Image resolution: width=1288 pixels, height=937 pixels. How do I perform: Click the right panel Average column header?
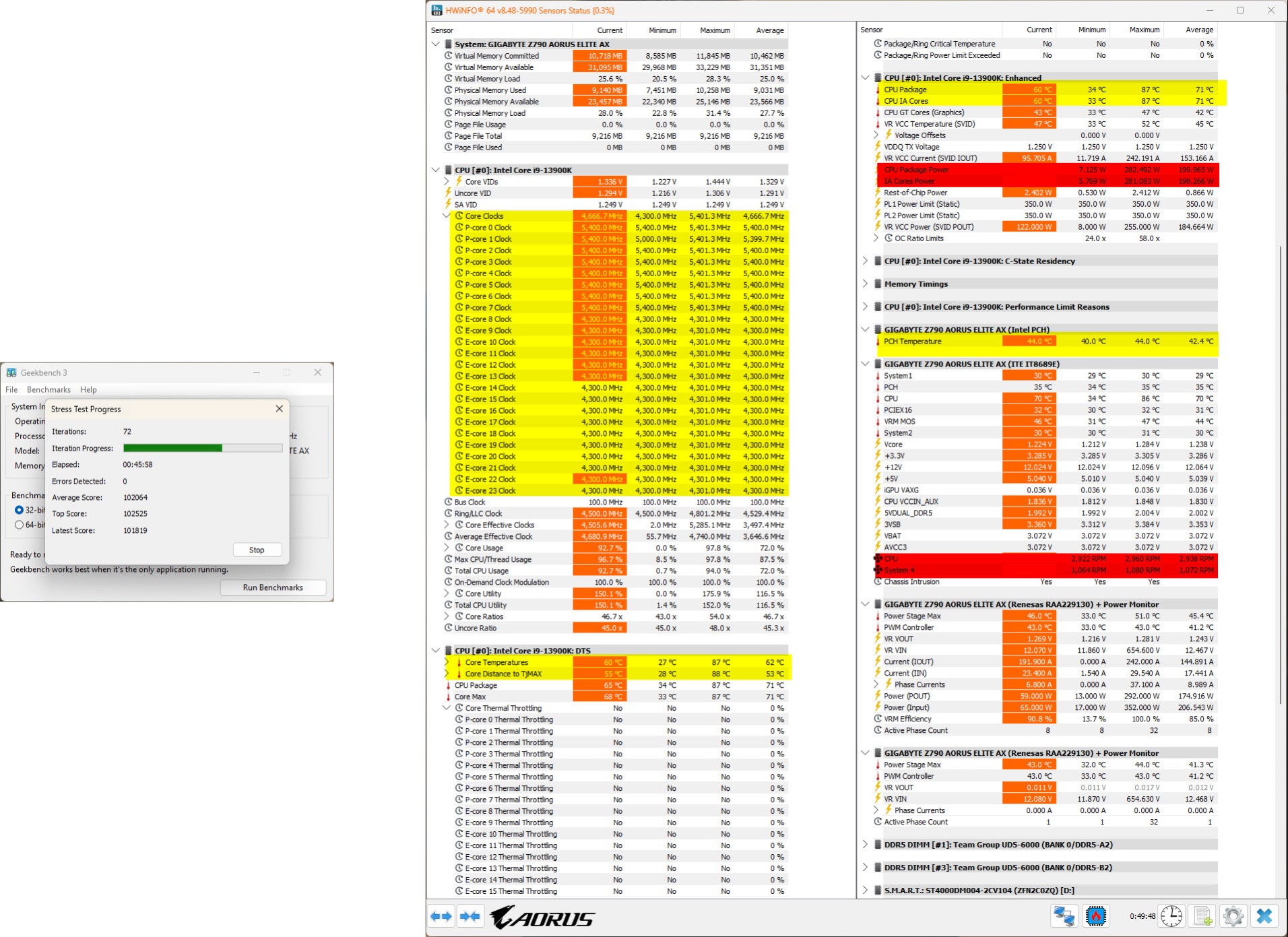(1190, 30)
